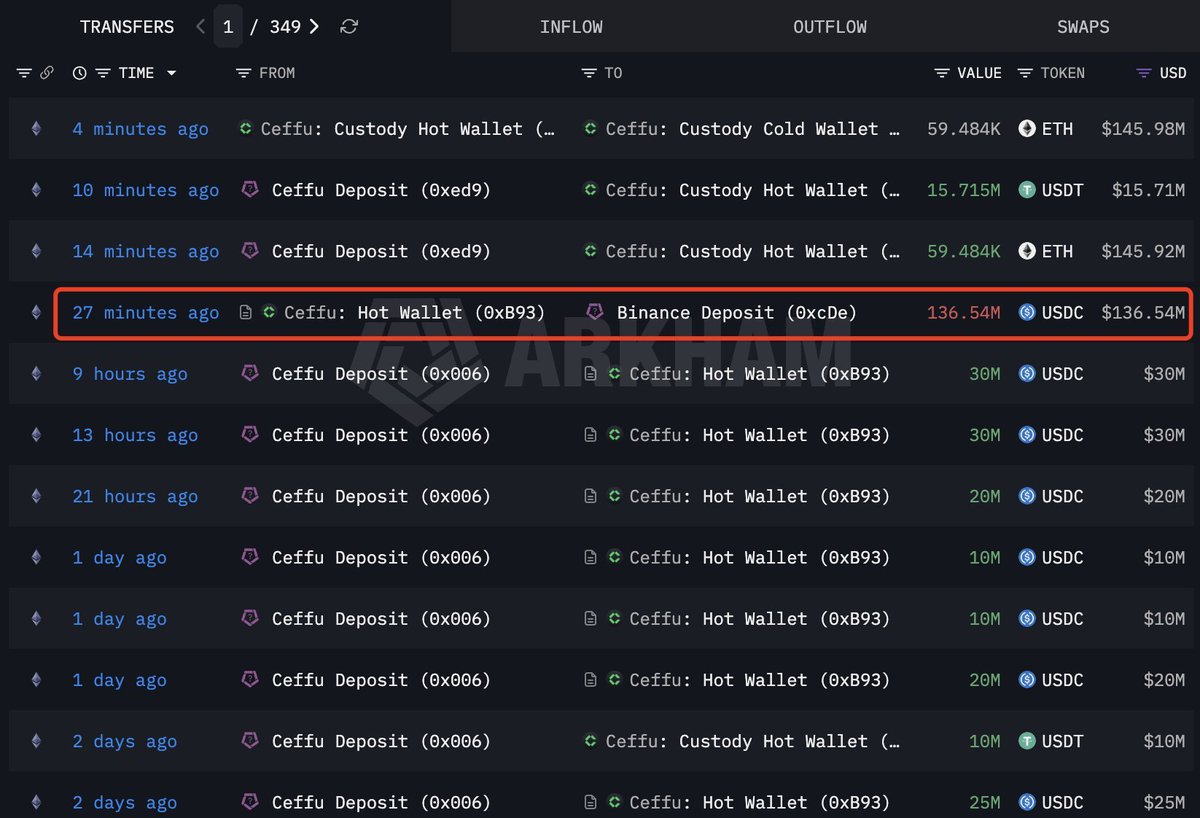Click ETH token icon in $145.98M row
The width and height of the screenshot is (1200, 818).
tap(1027, 129)
